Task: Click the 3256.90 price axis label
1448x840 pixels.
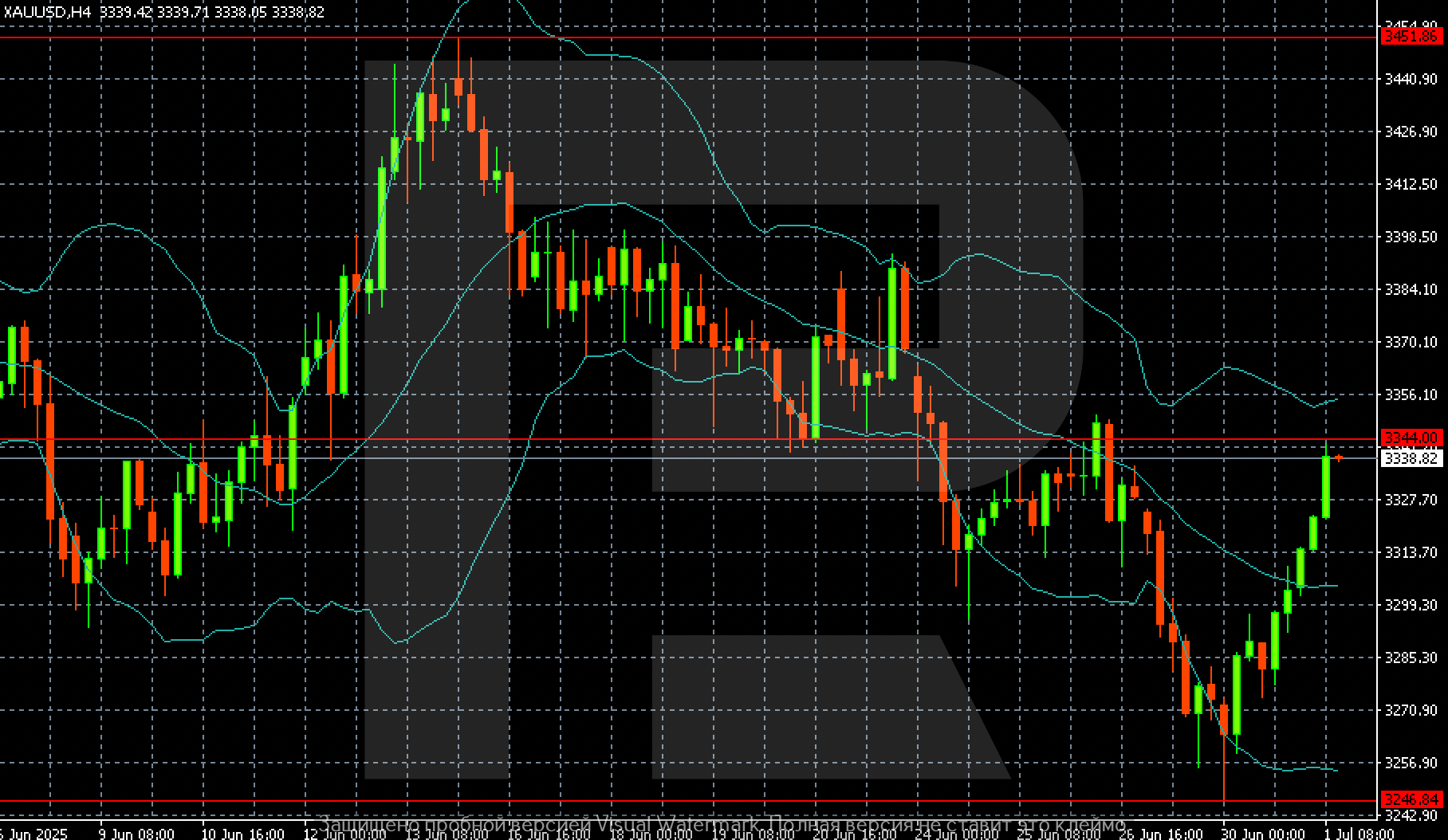Action: [x=1411, y=763]
